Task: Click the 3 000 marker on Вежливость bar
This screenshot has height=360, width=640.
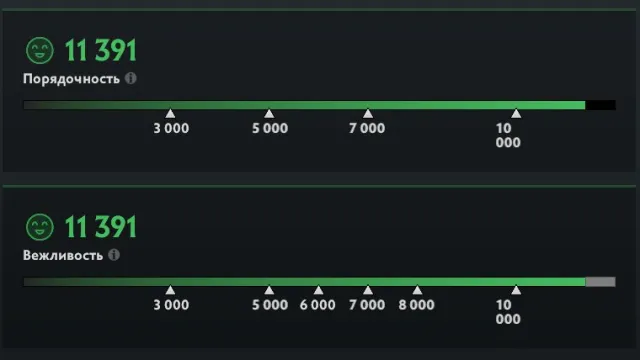Action: point(170,290)
